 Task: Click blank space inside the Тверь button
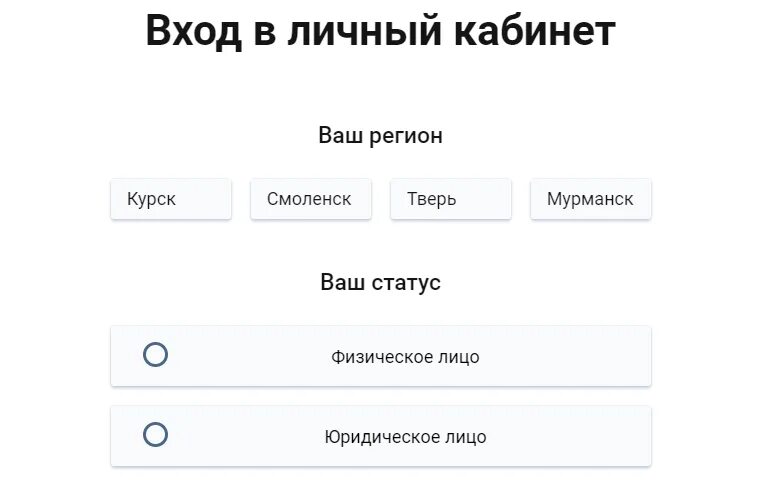[485, 199]
